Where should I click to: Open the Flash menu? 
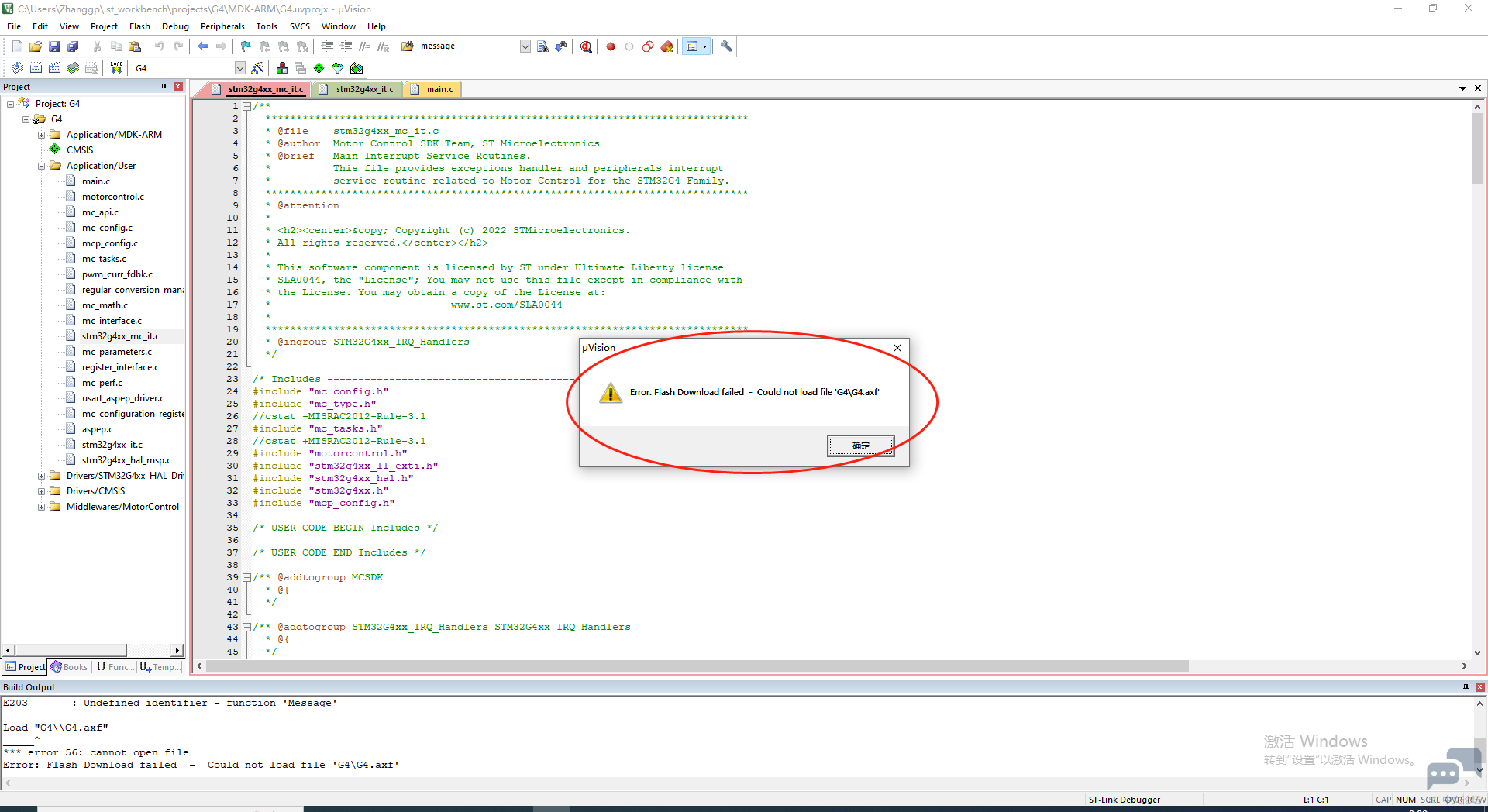(139, 26)
